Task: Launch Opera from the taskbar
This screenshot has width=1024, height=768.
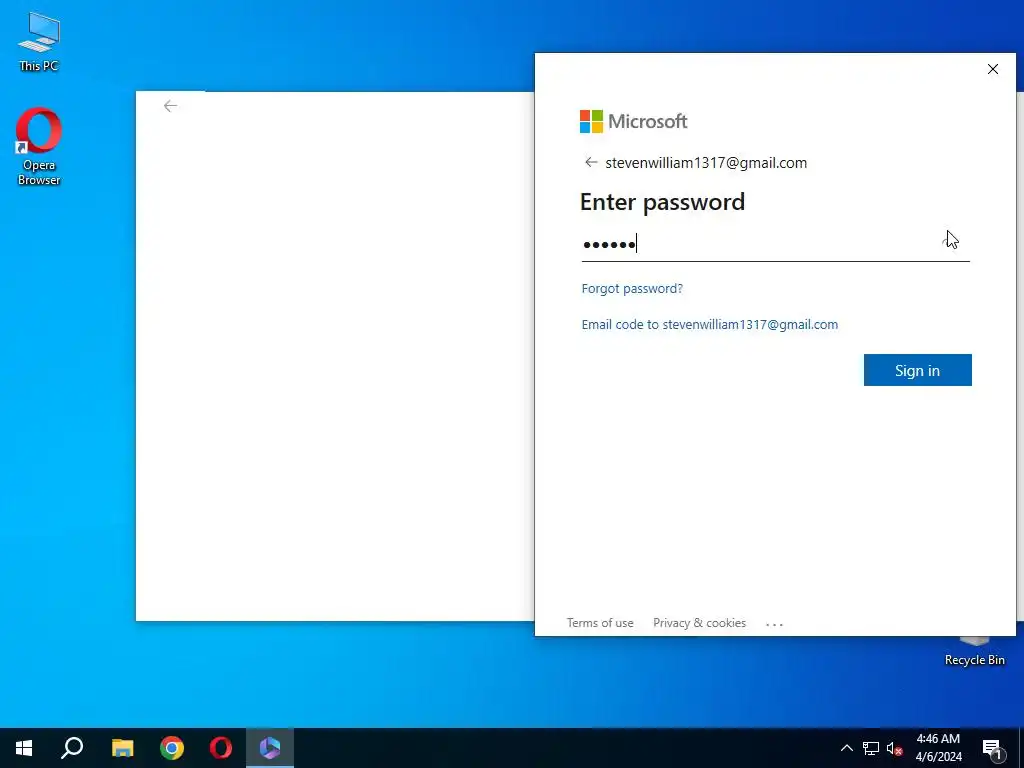Action: pyautogui.click(x=221, y=748)
